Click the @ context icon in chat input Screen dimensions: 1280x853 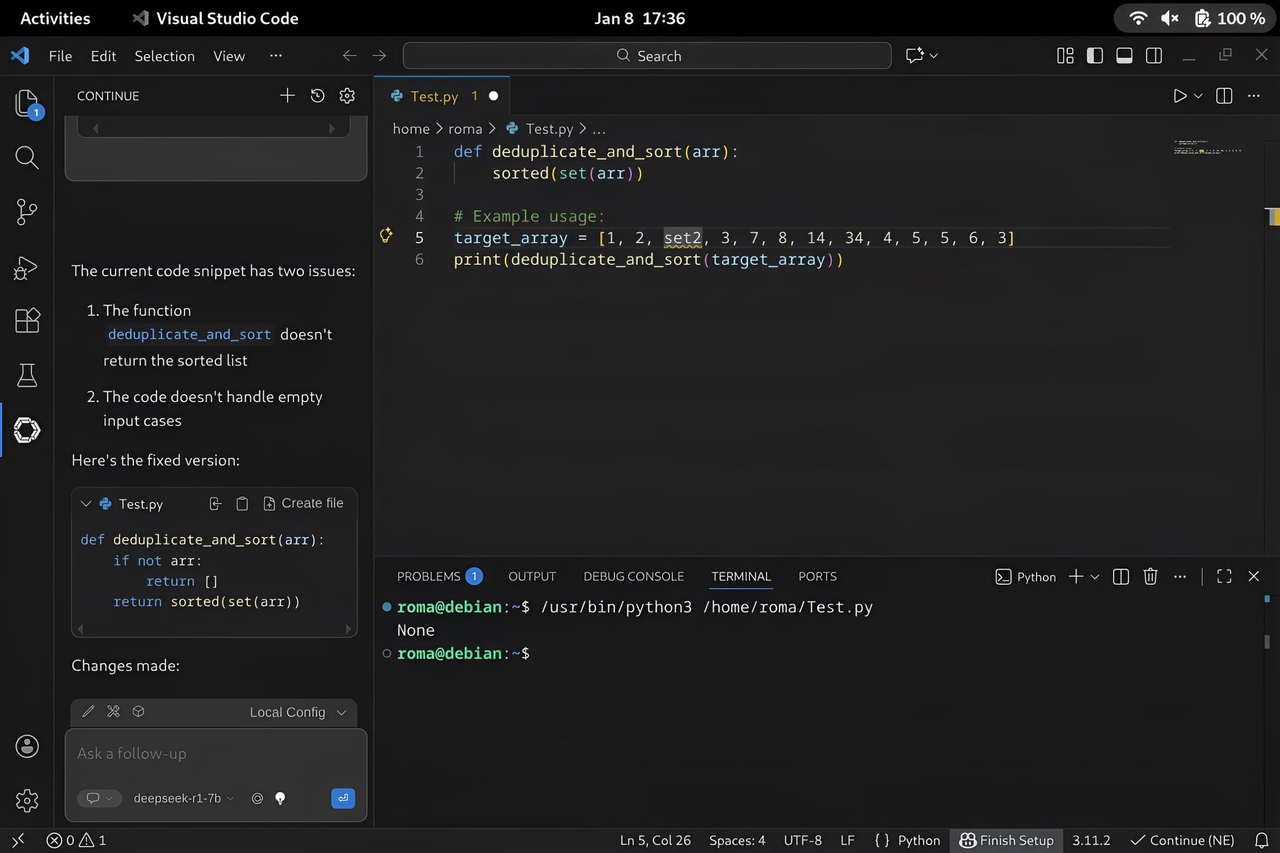(x=257, y=799)
